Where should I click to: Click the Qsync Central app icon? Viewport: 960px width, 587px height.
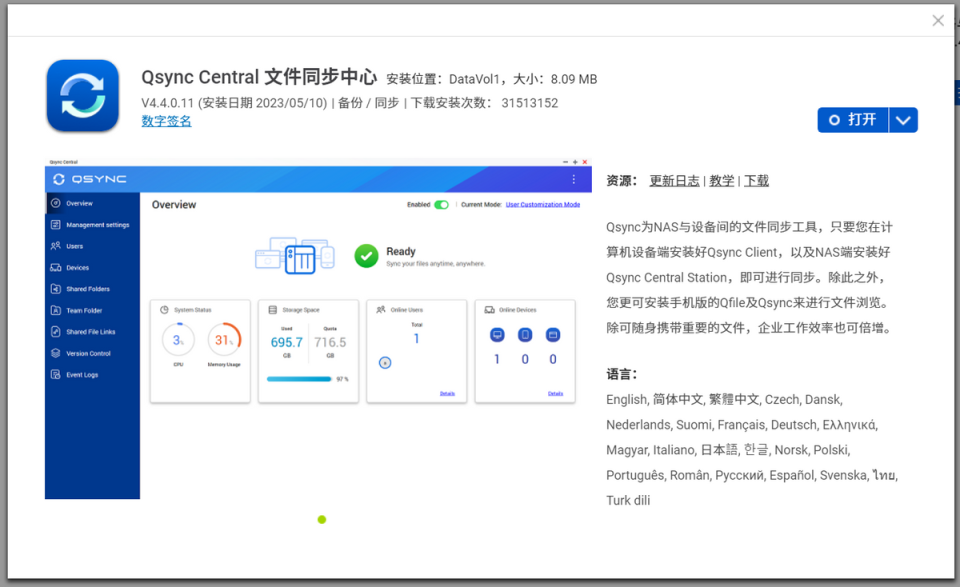coord(83,95)
